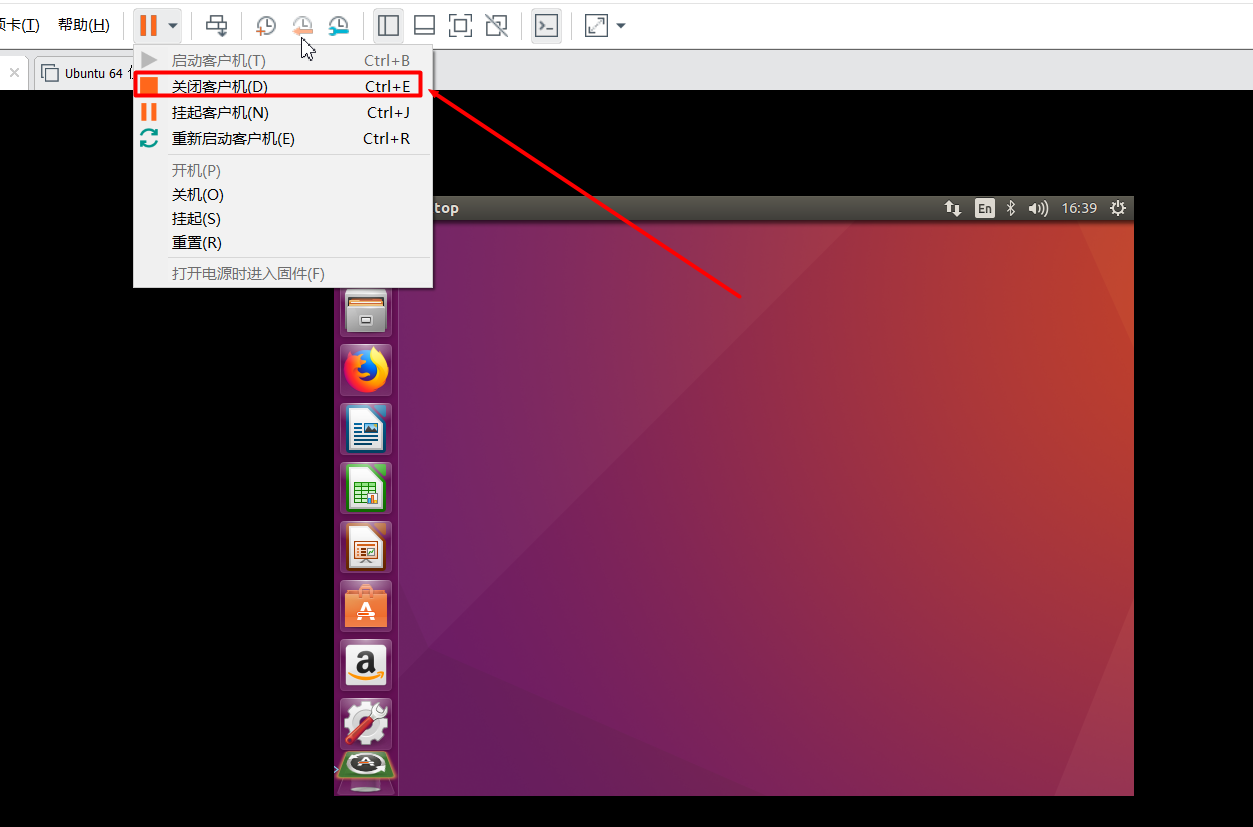Select 开机(P) in the power menu
The image size is (1253, 827).
pyautogui.click(x=283, y=171)
